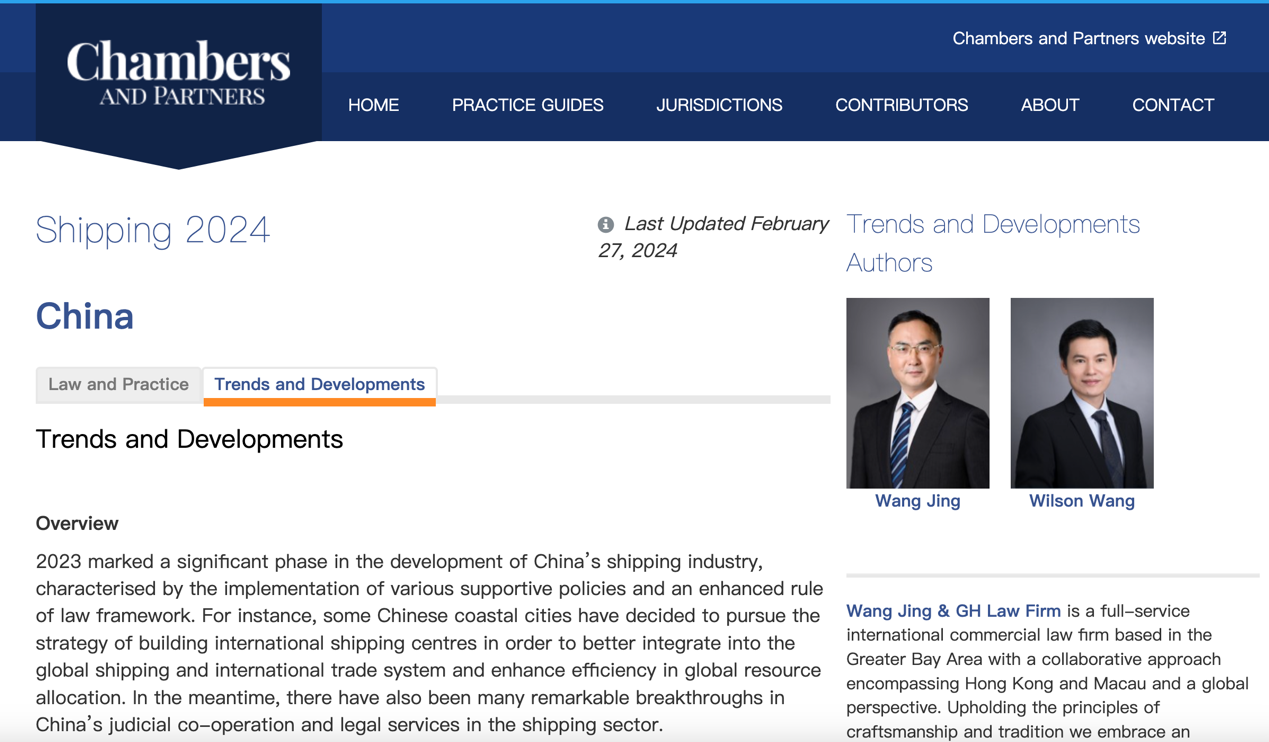Select the Trends and Developments tab
Viewport: 1269px width, 742px height.
click(320, 385)
